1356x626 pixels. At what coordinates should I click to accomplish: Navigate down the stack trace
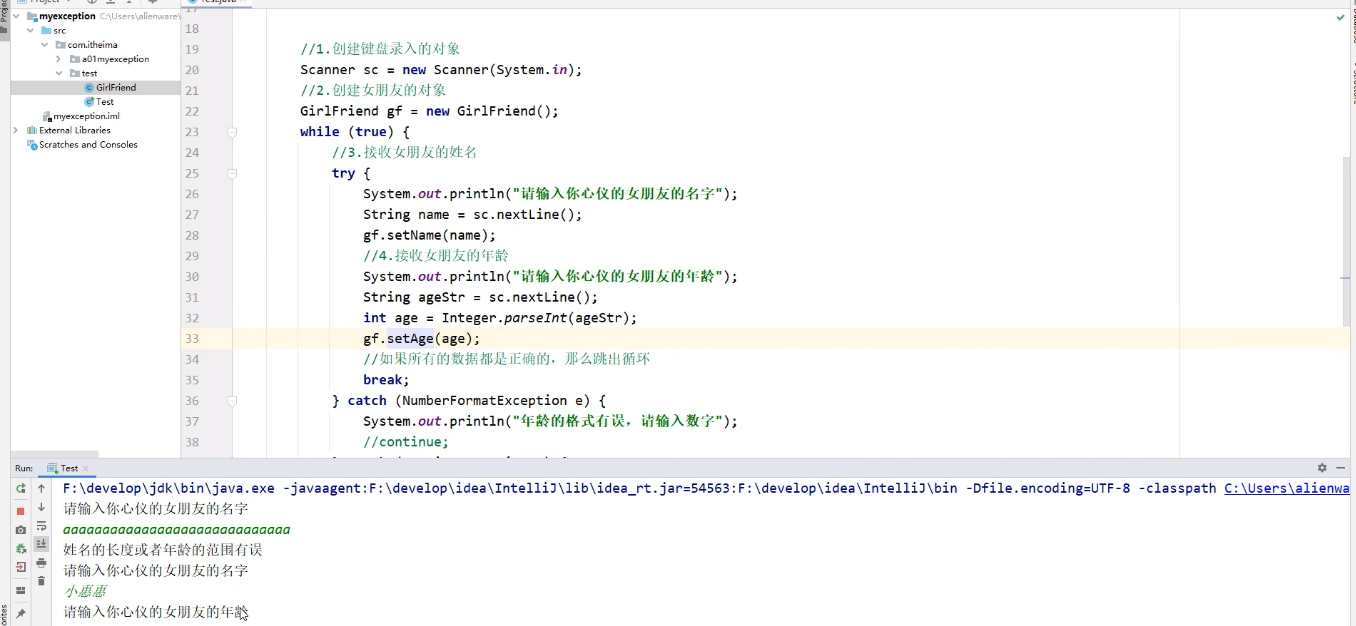pos(41,507)
